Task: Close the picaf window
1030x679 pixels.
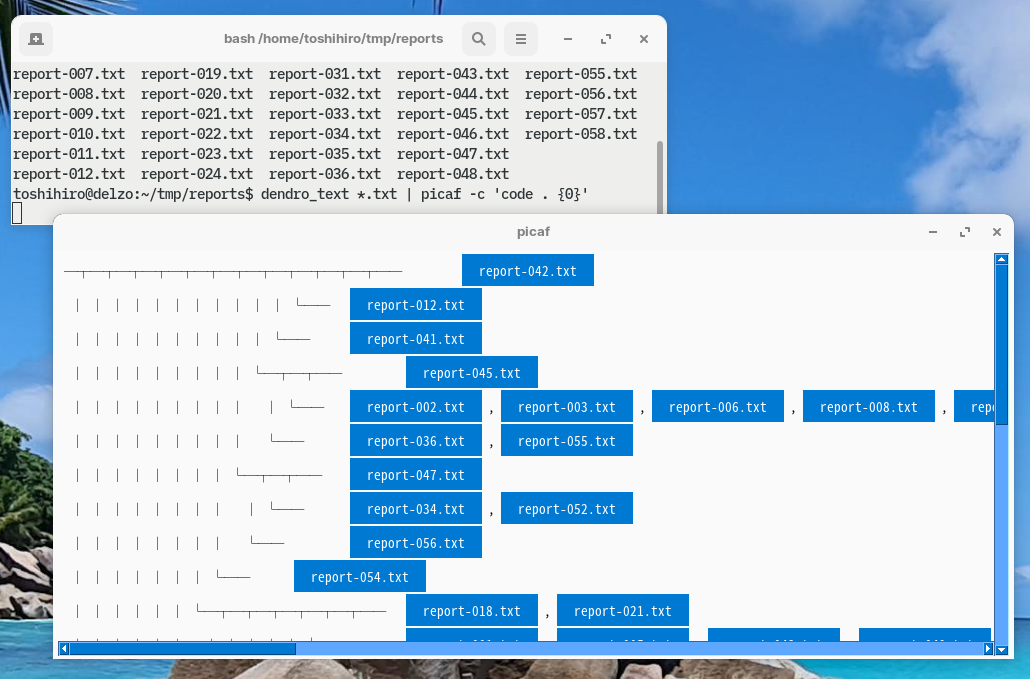Action: [997, 232]
